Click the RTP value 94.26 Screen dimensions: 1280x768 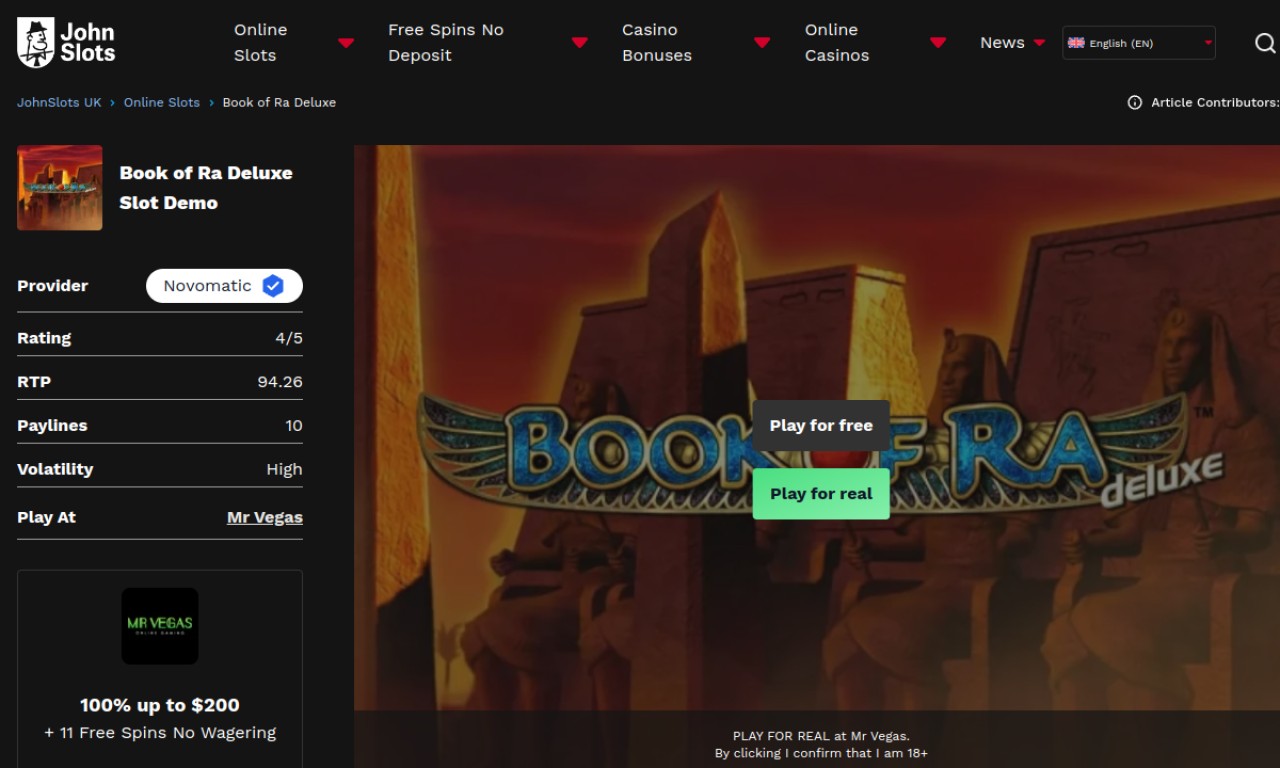coord(280,382)
